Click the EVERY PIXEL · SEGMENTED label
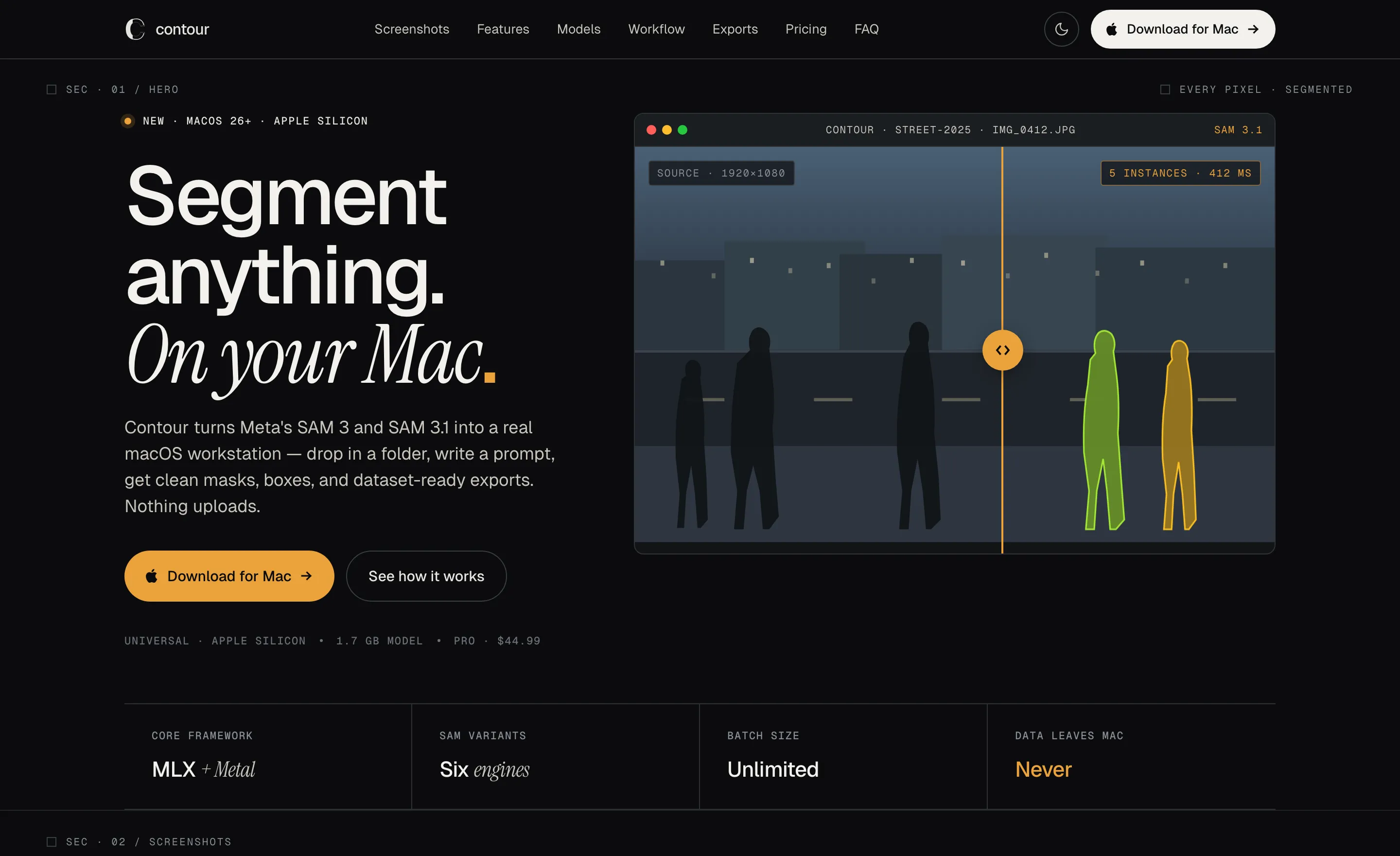1400x856 pixels. [1265, 89]
